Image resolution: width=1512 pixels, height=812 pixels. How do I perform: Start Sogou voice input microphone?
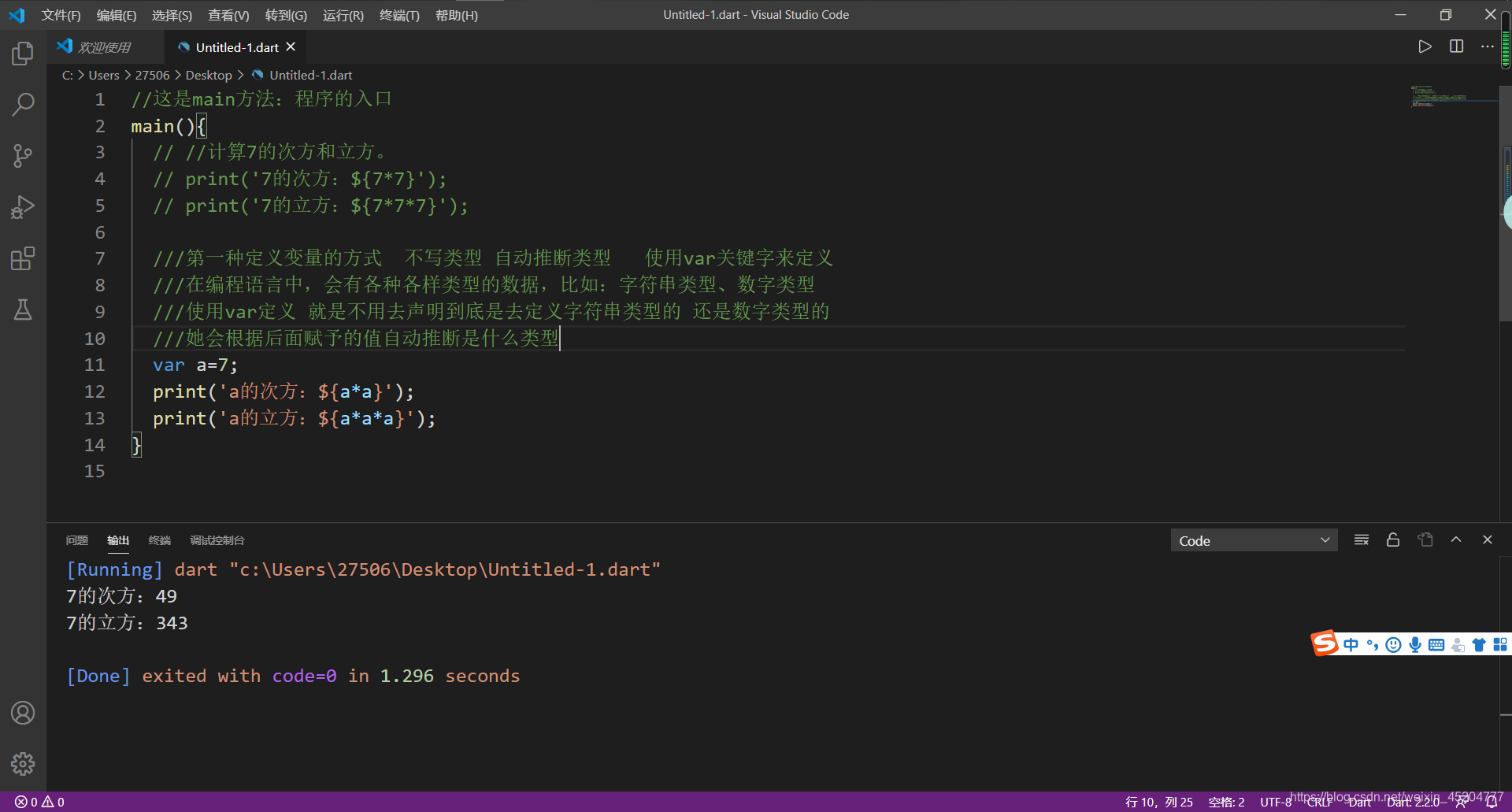point(1415,645)
